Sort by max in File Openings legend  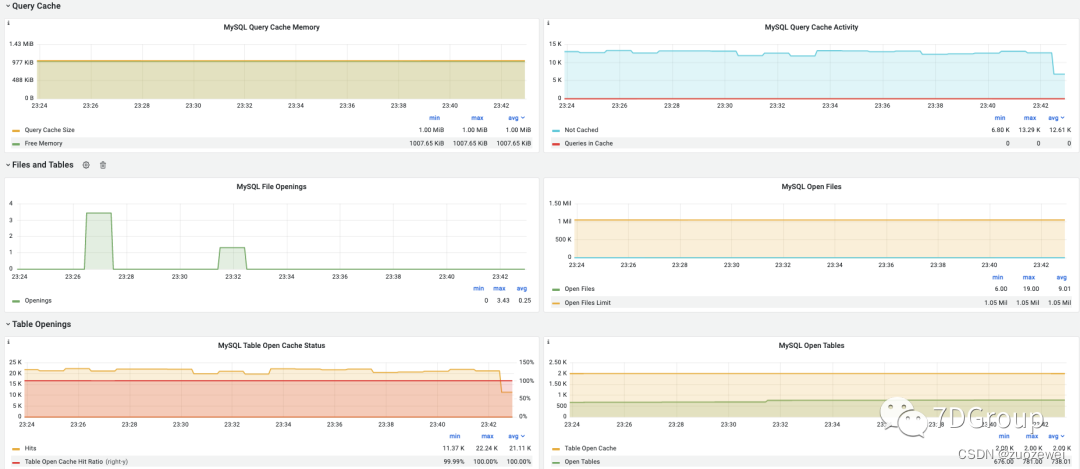tap(499, 289)
